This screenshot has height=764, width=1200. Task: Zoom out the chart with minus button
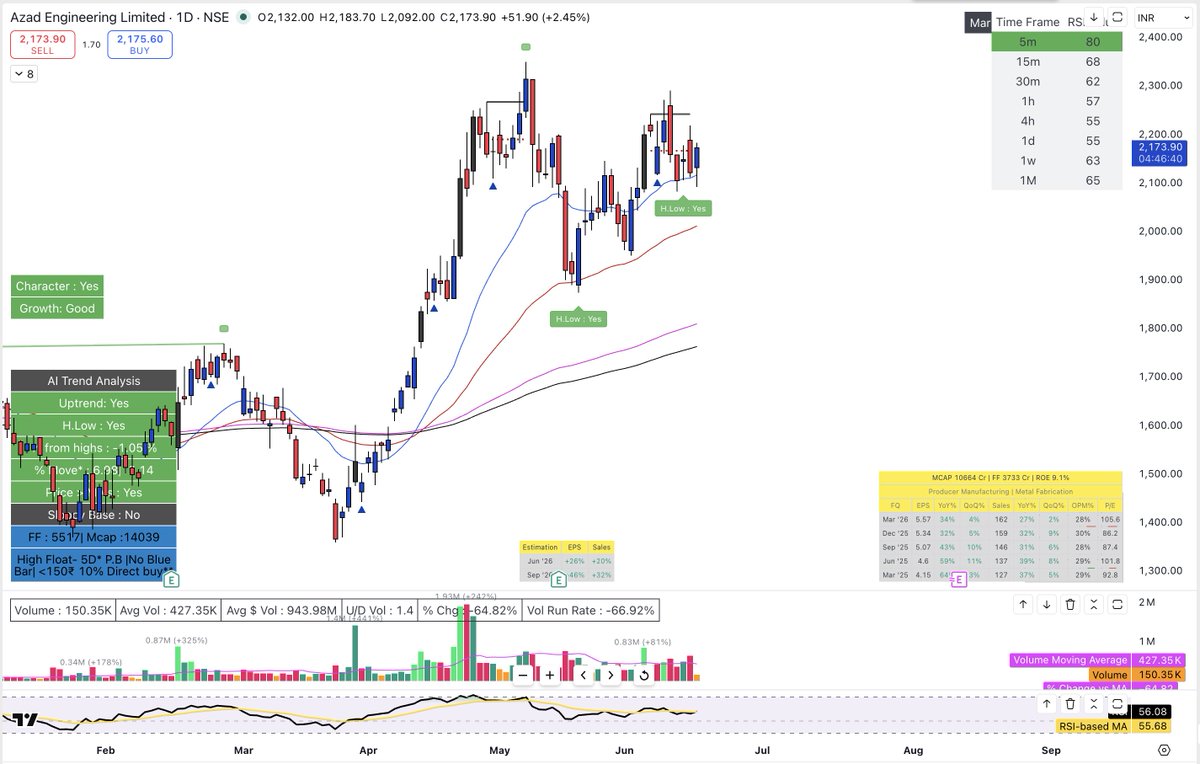tap(522, 675)
